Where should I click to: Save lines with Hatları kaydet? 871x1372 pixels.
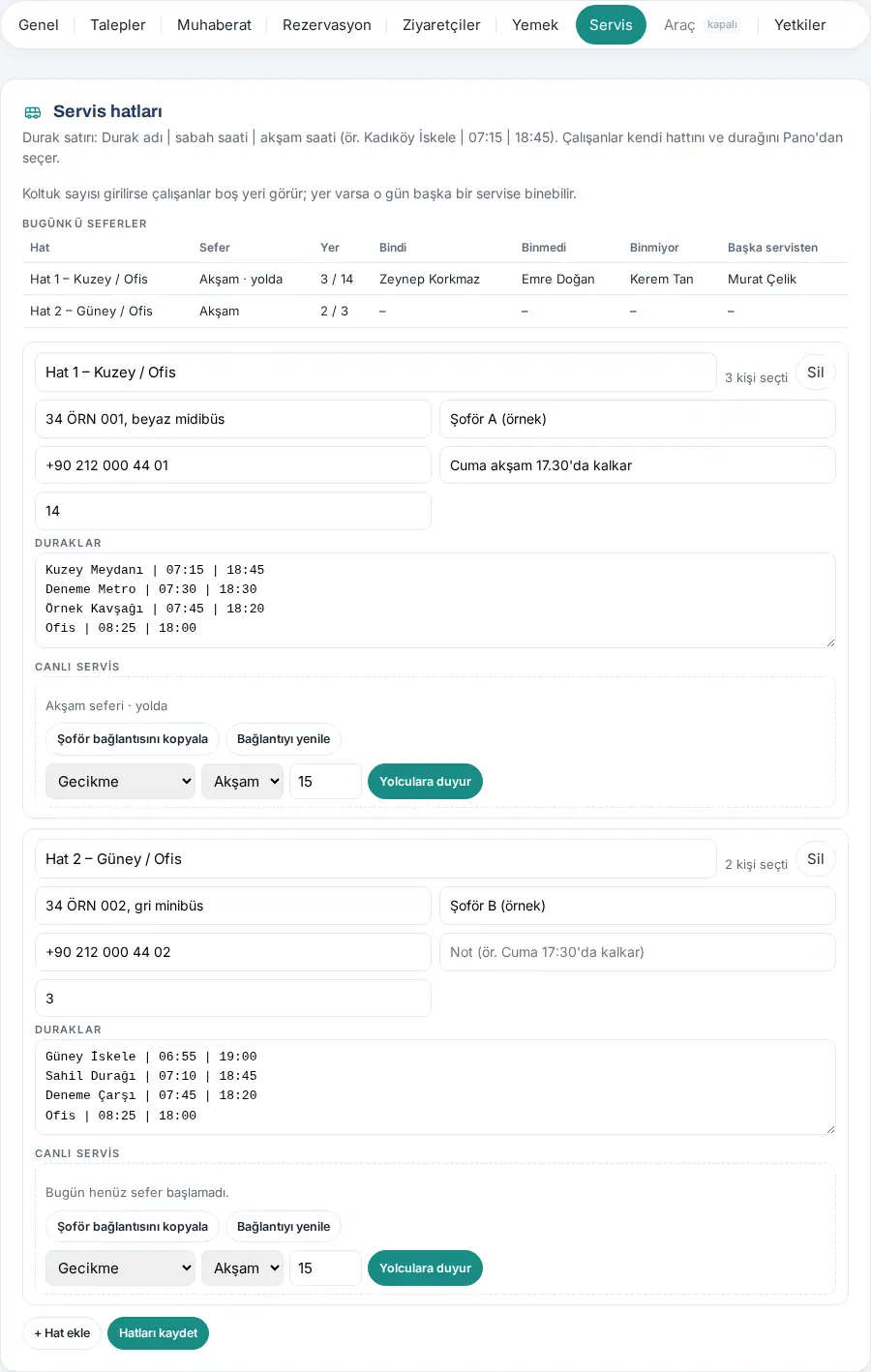[158, 1333]
